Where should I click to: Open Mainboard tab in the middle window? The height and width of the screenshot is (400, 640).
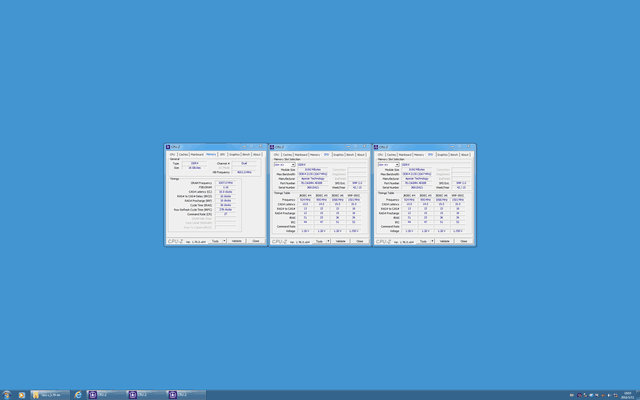pos(301,155)
